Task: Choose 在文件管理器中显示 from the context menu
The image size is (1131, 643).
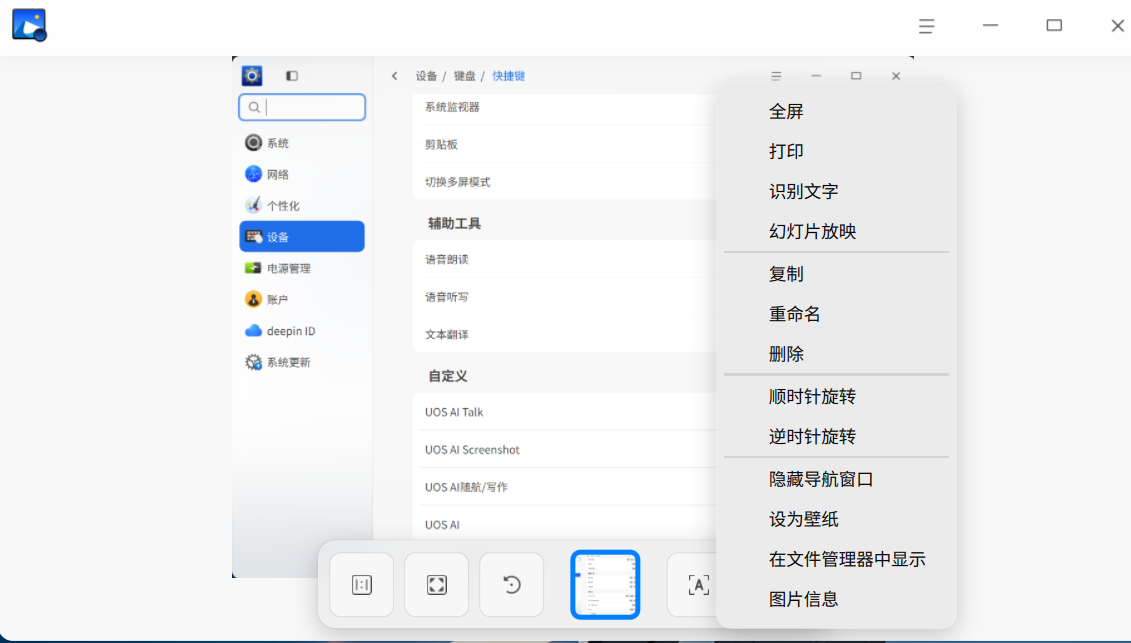Action: tap(837, 559)
